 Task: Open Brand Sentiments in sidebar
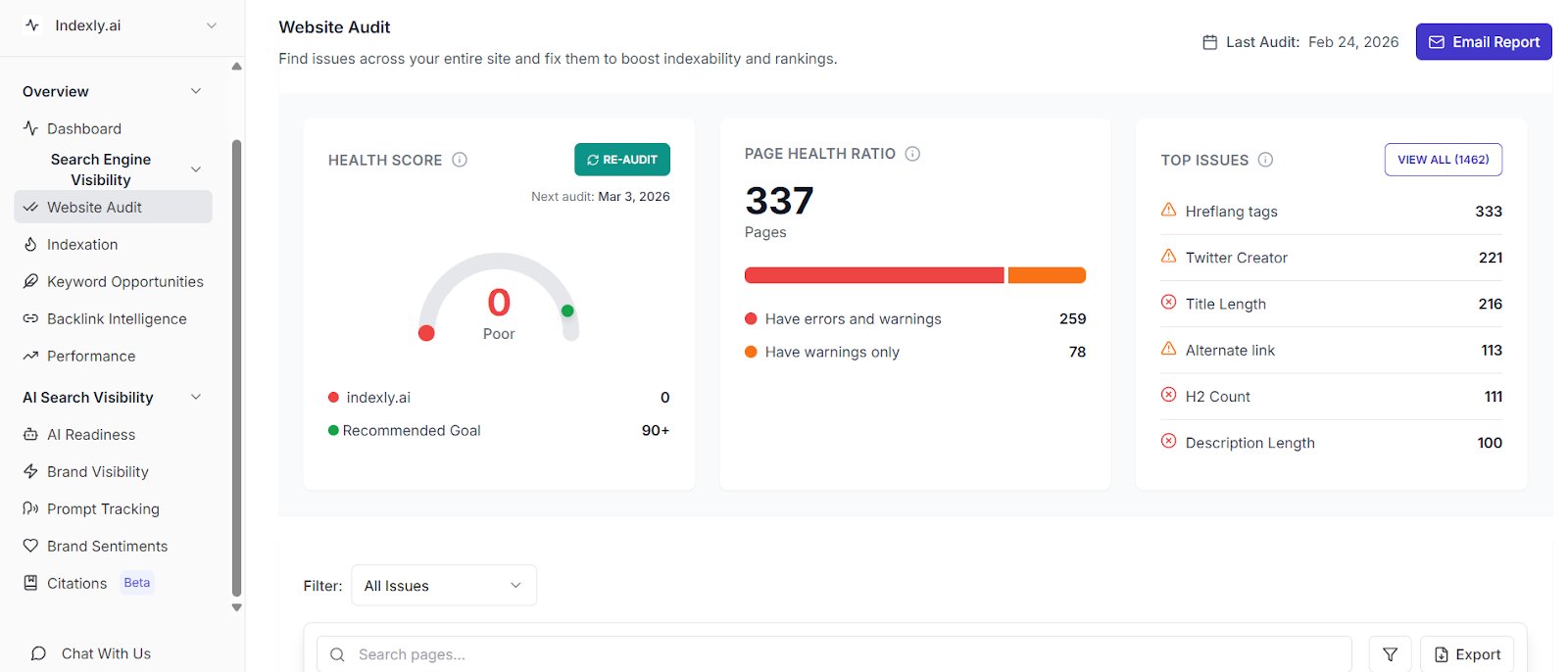[x=107, y=547]
